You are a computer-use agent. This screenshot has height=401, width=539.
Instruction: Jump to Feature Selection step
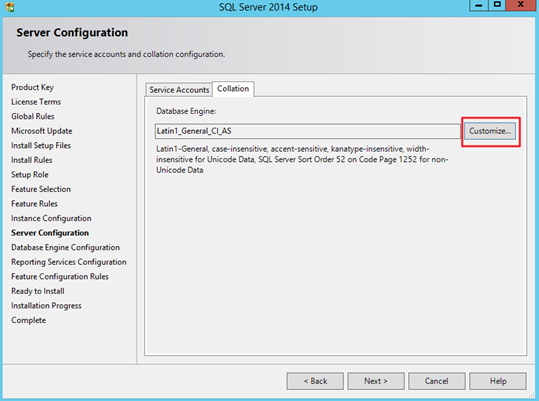tap(41, 189)
